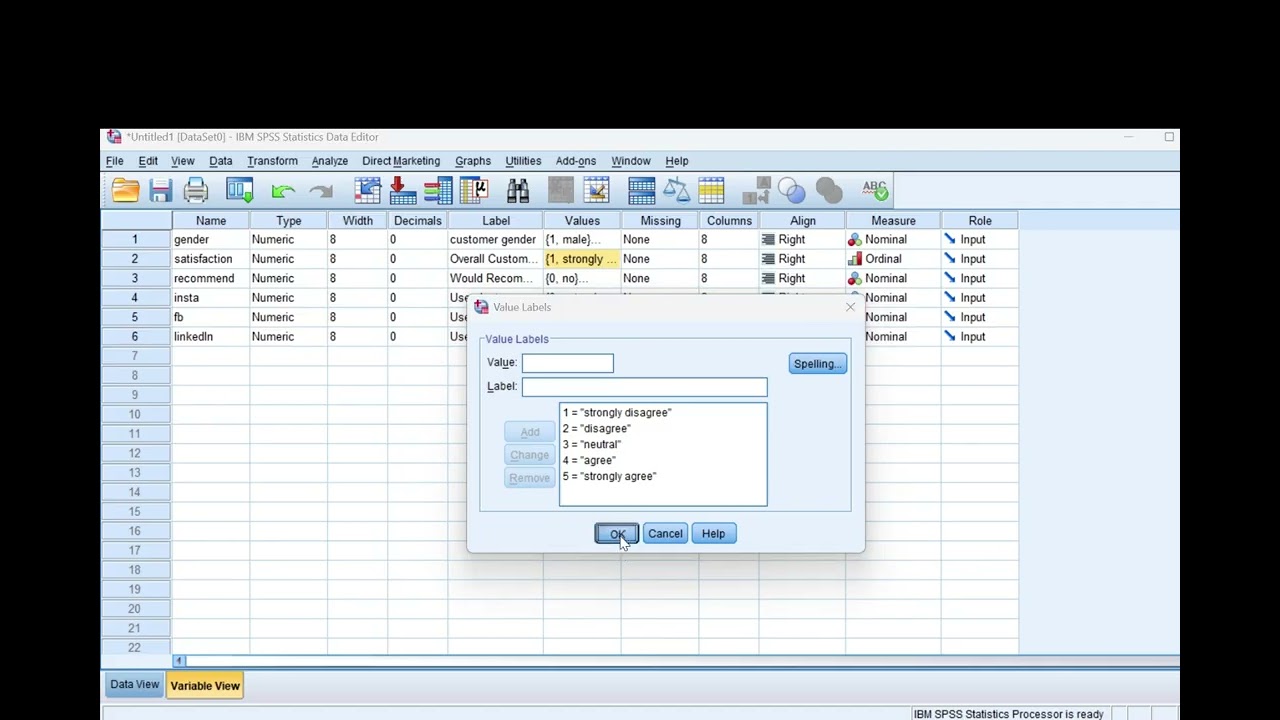This screenshot has width=1280, height=720.
Task: Select the Measure column header
Action: point(893,221)
